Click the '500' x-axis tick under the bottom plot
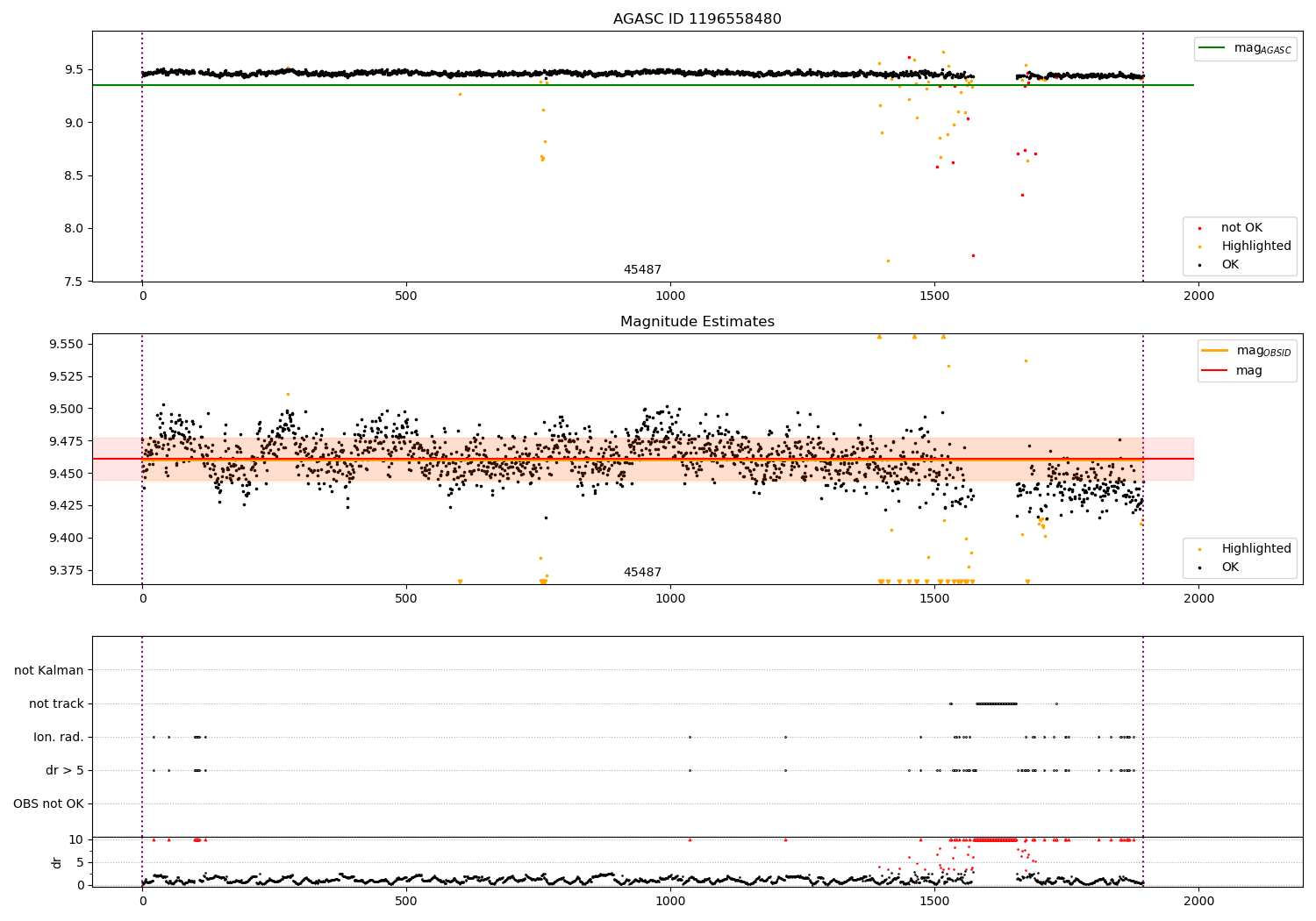 [406, 902]
